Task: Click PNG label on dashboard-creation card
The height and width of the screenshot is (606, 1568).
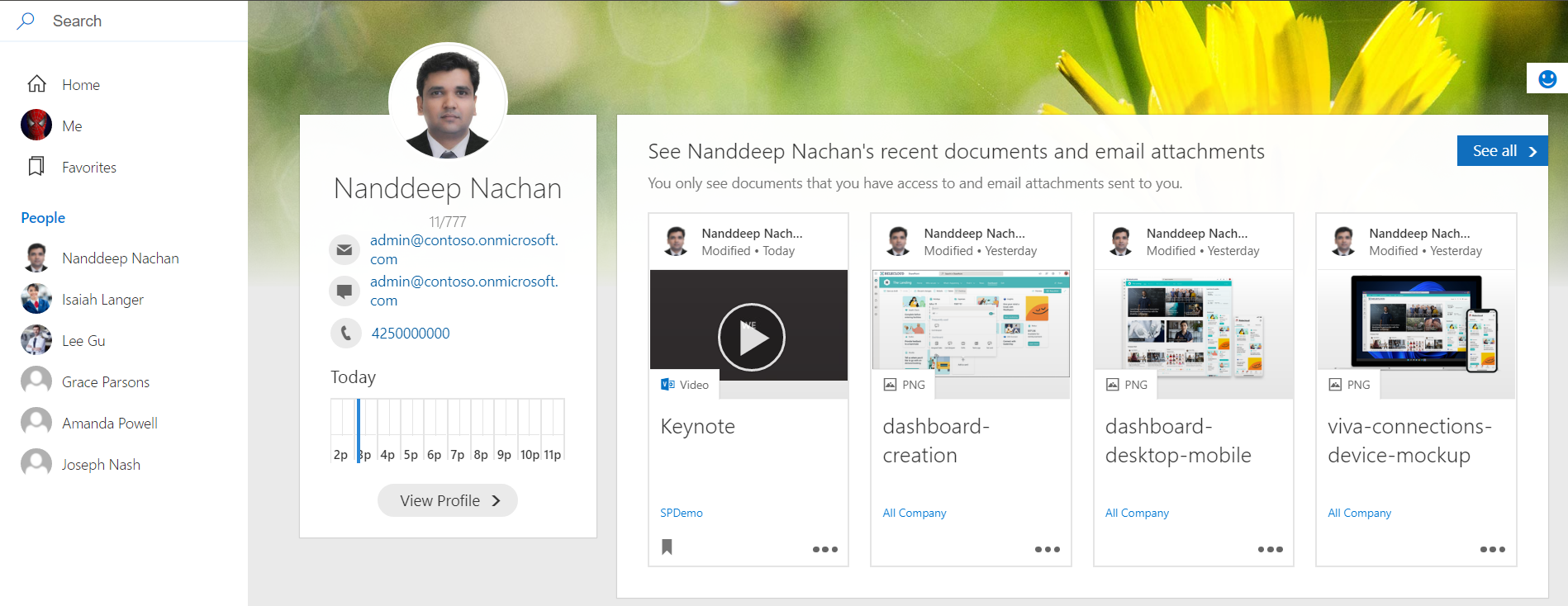Action: (914, 385)
